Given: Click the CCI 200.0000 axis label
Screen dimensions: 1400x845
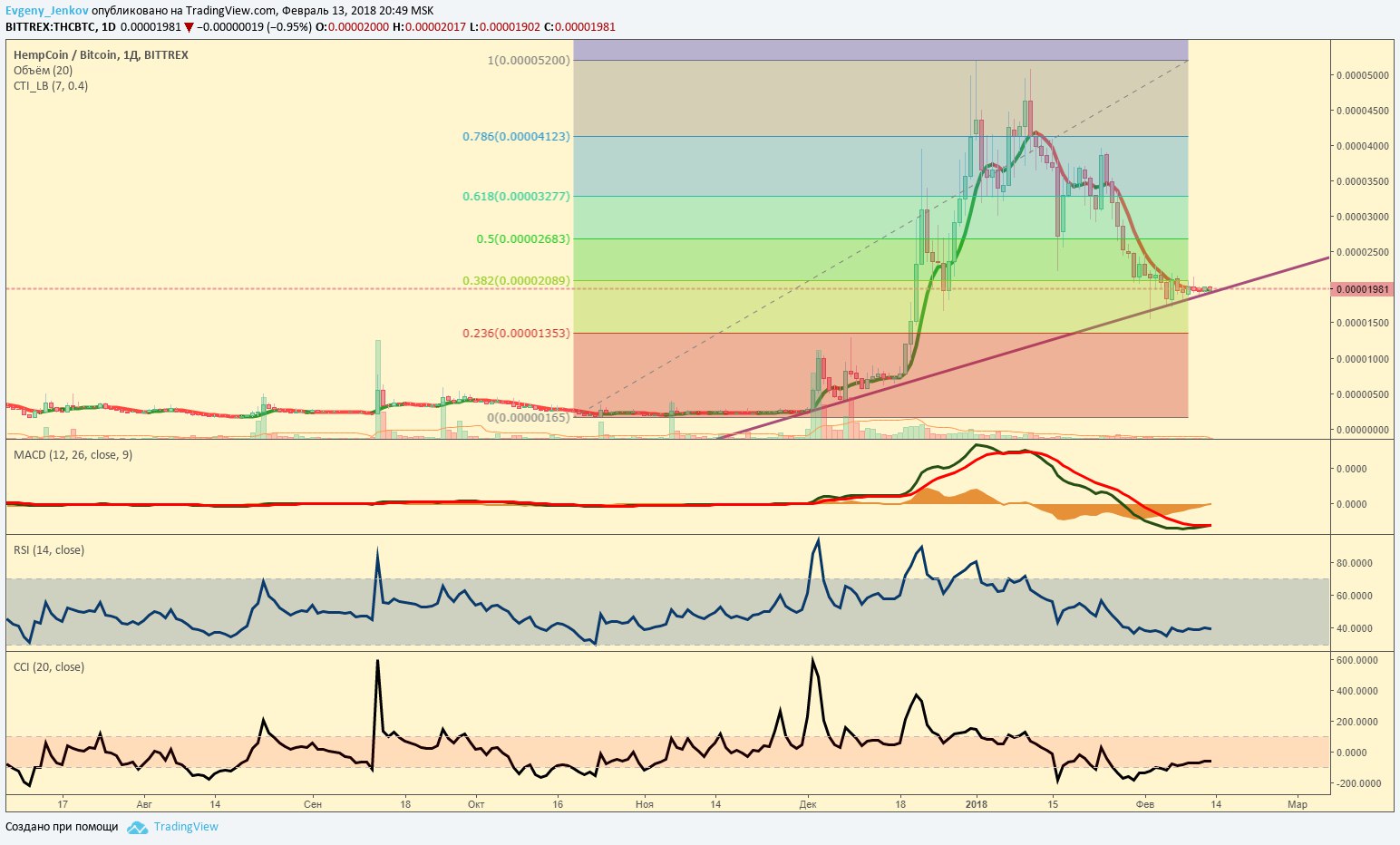Looking at the screenshot, I should click(x=1357, y=722).
